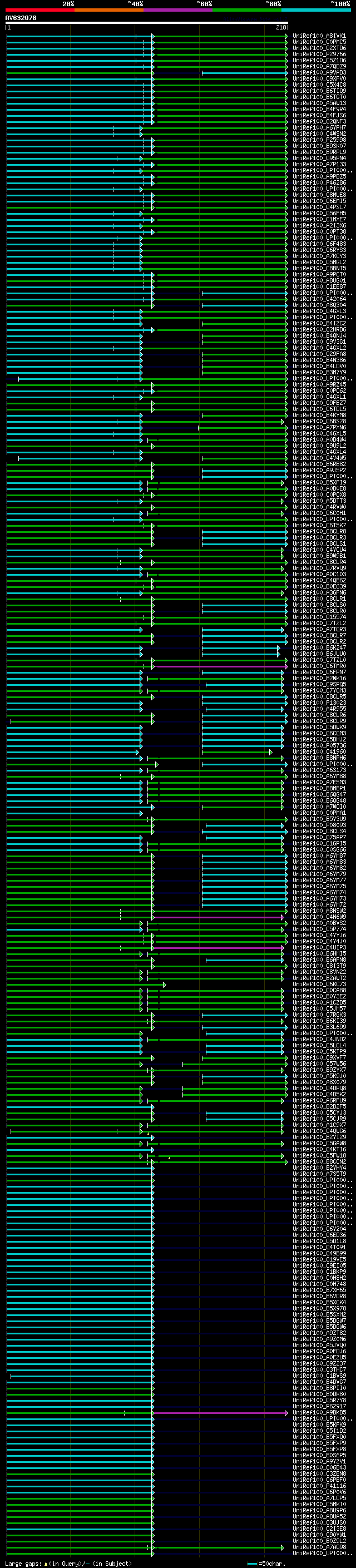356x1568 pixels.
Task: Click hit label UniRef100_P13023
Action: coord(319,703)
